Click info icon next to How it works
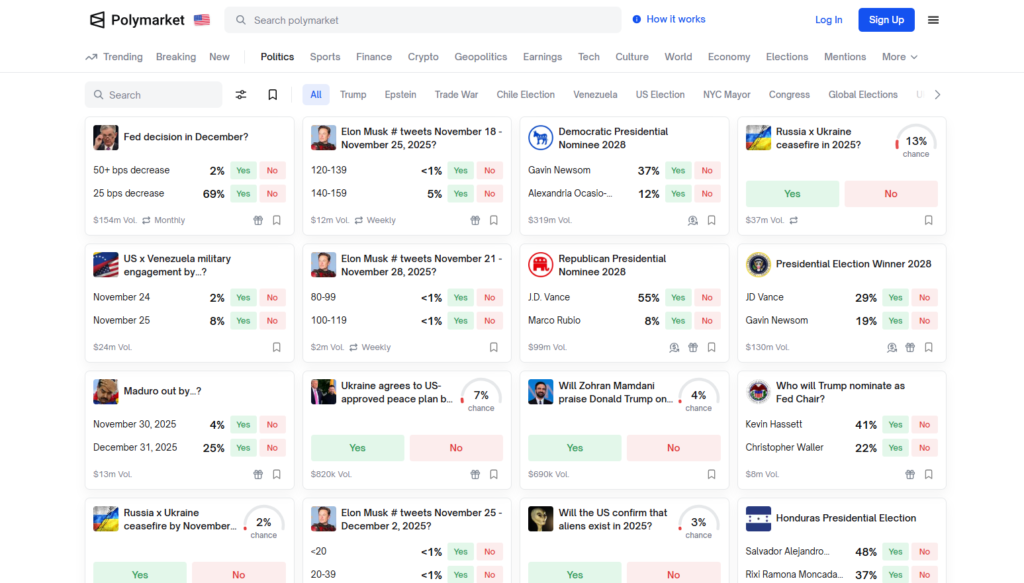 pyautogui.click(x=637, y=20)
